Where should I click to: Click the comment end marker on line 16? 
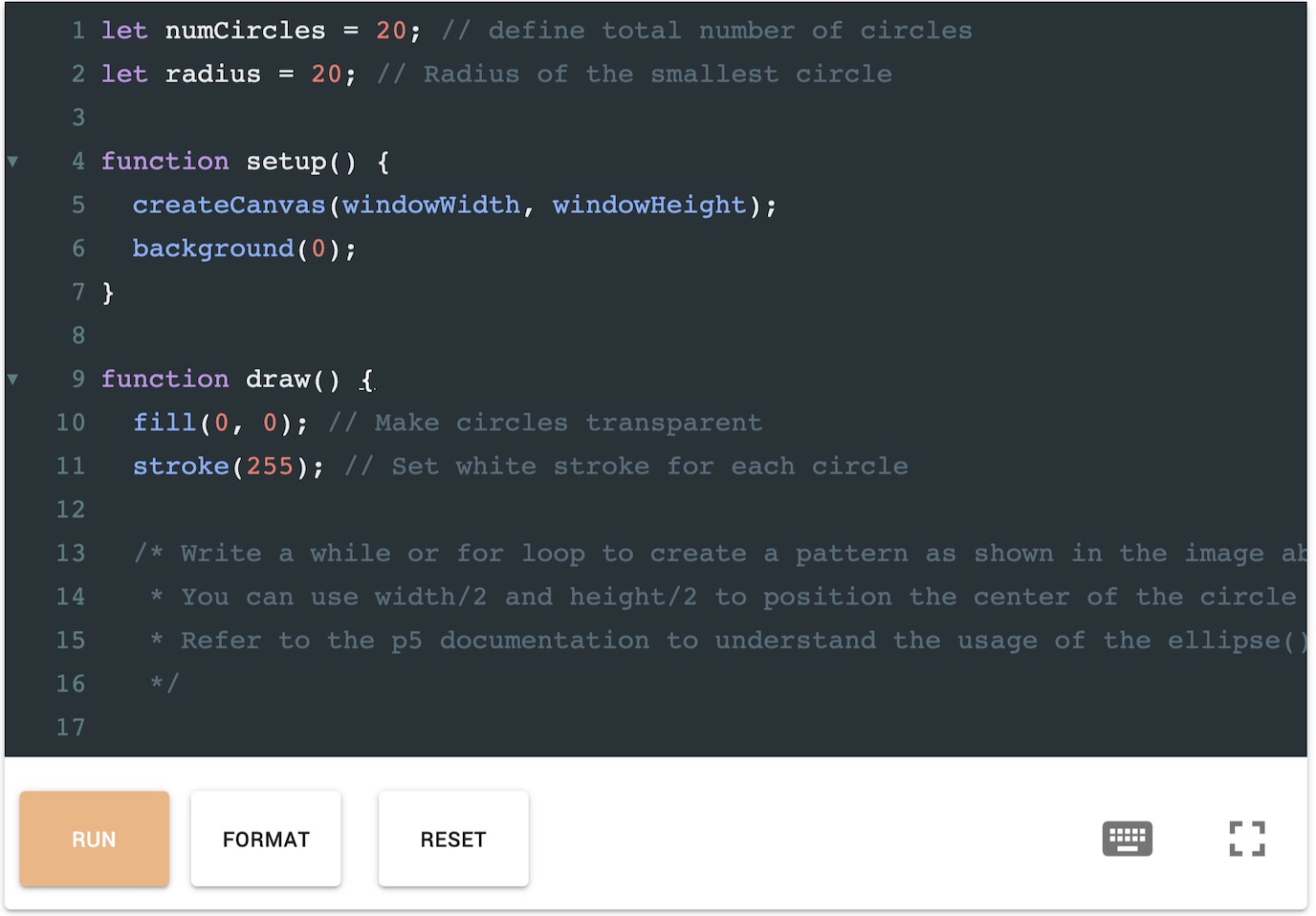(164, 684)
